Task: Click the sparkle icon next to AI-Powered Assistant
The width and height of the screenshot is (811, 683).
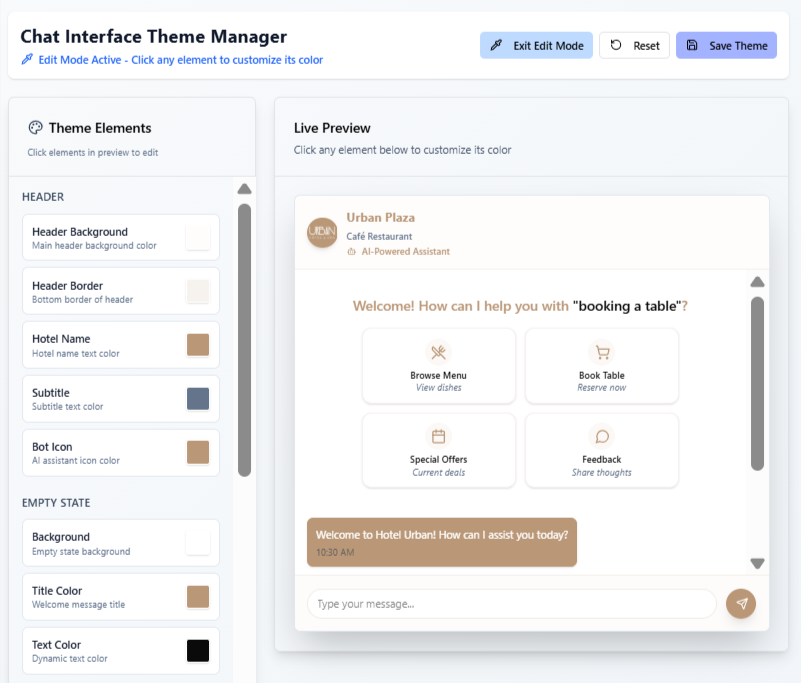Action: [x=351, y=253]
